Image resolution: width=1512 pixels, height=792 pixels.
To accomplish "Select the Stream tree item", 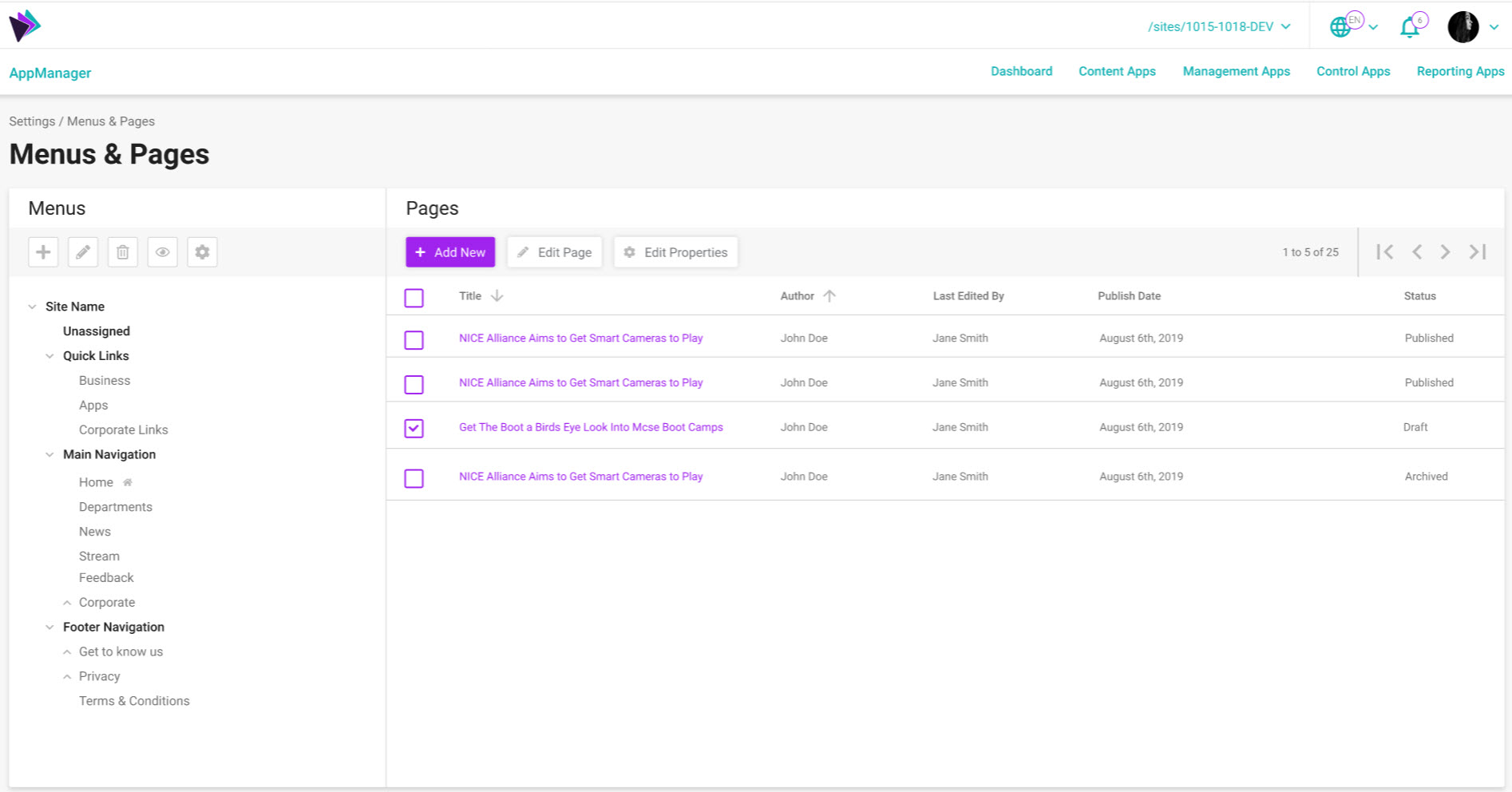I will click(99, 556).
